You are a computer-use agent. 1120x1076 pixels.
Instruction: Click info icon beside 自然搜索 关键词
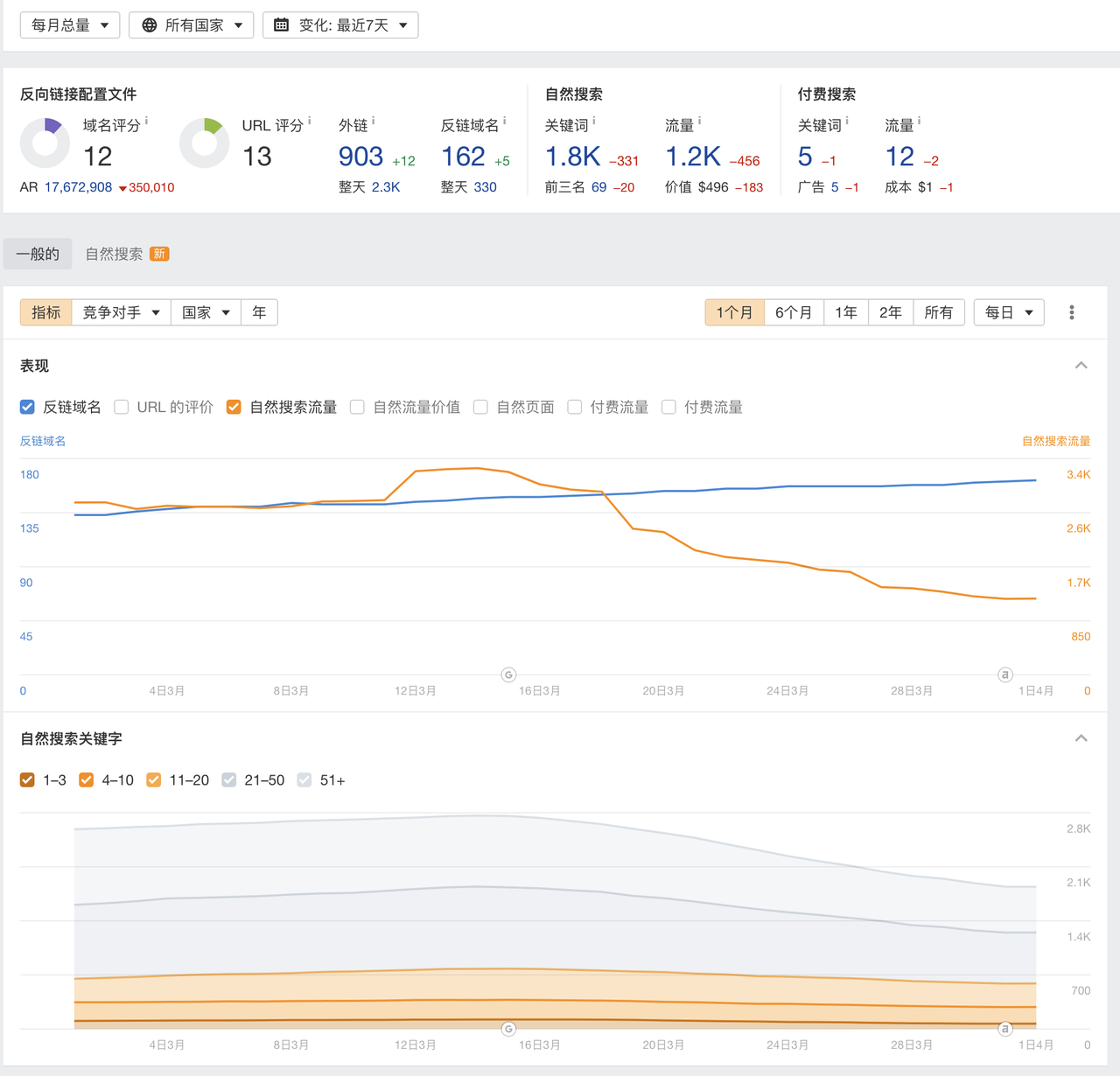(594, 121)
